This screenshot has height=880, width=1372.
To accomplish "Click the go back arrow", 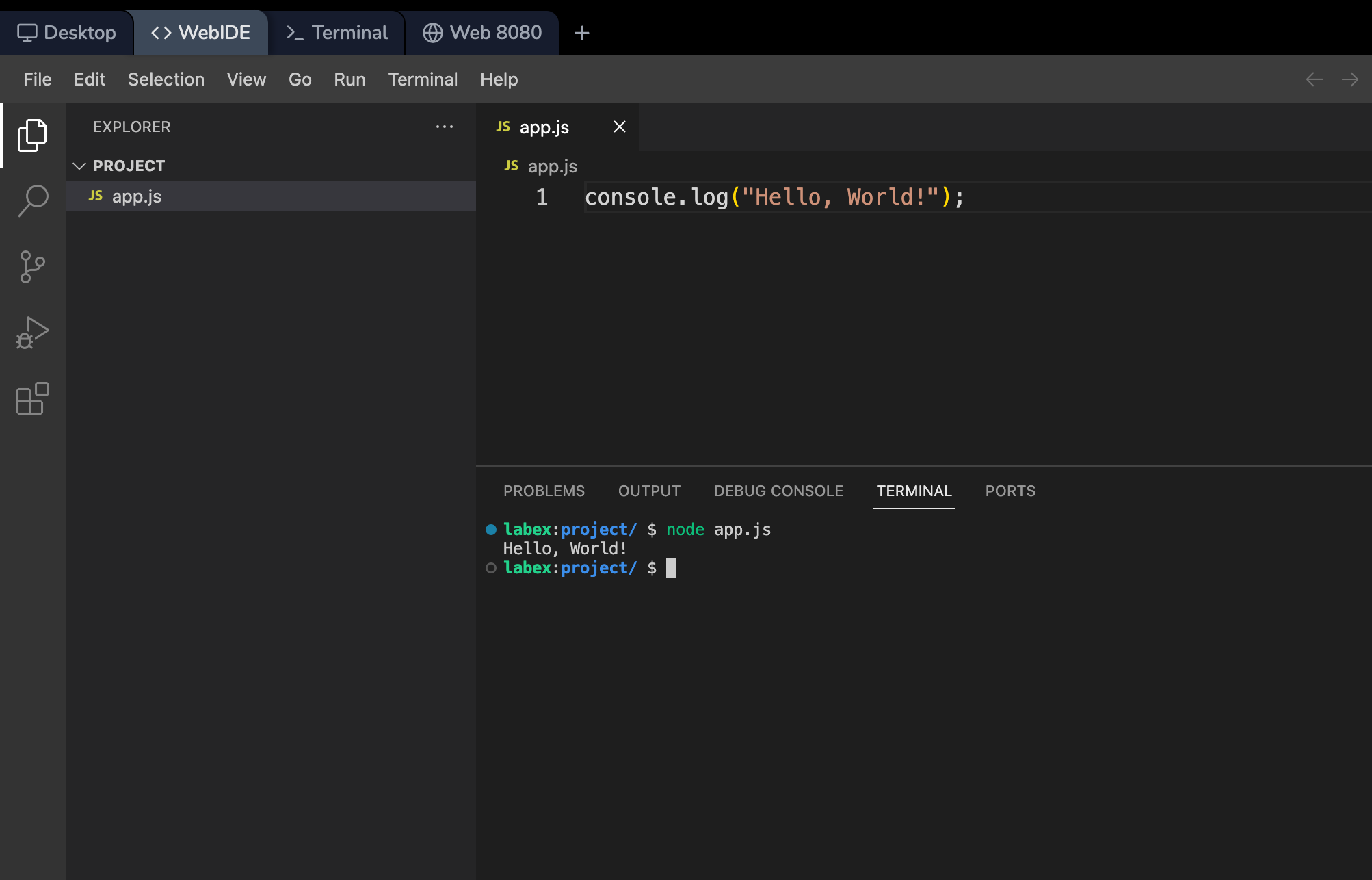I will coord(1314,79).
